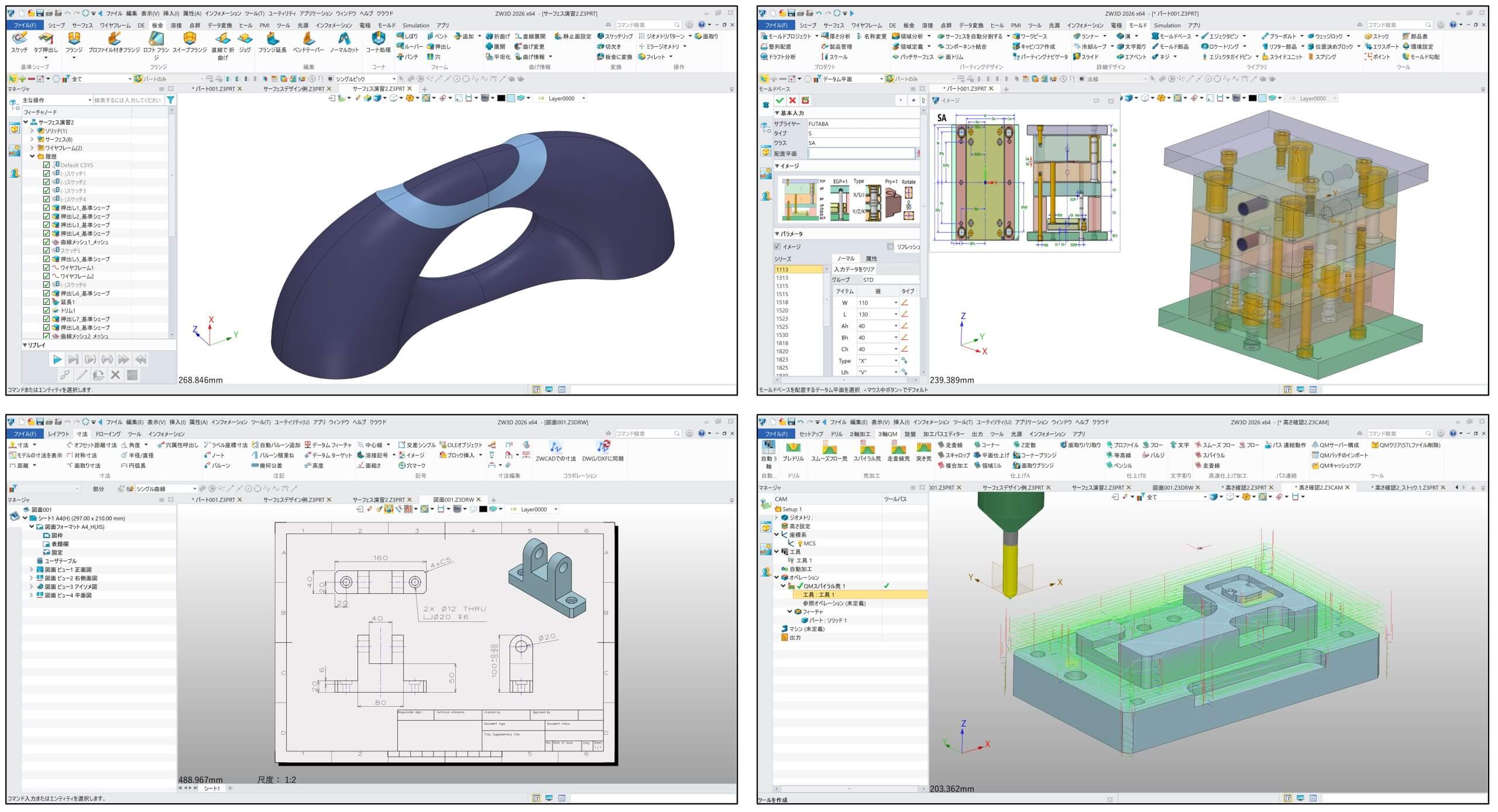Enable the リフレッシュ checkbox

click(x=891, y=247)
